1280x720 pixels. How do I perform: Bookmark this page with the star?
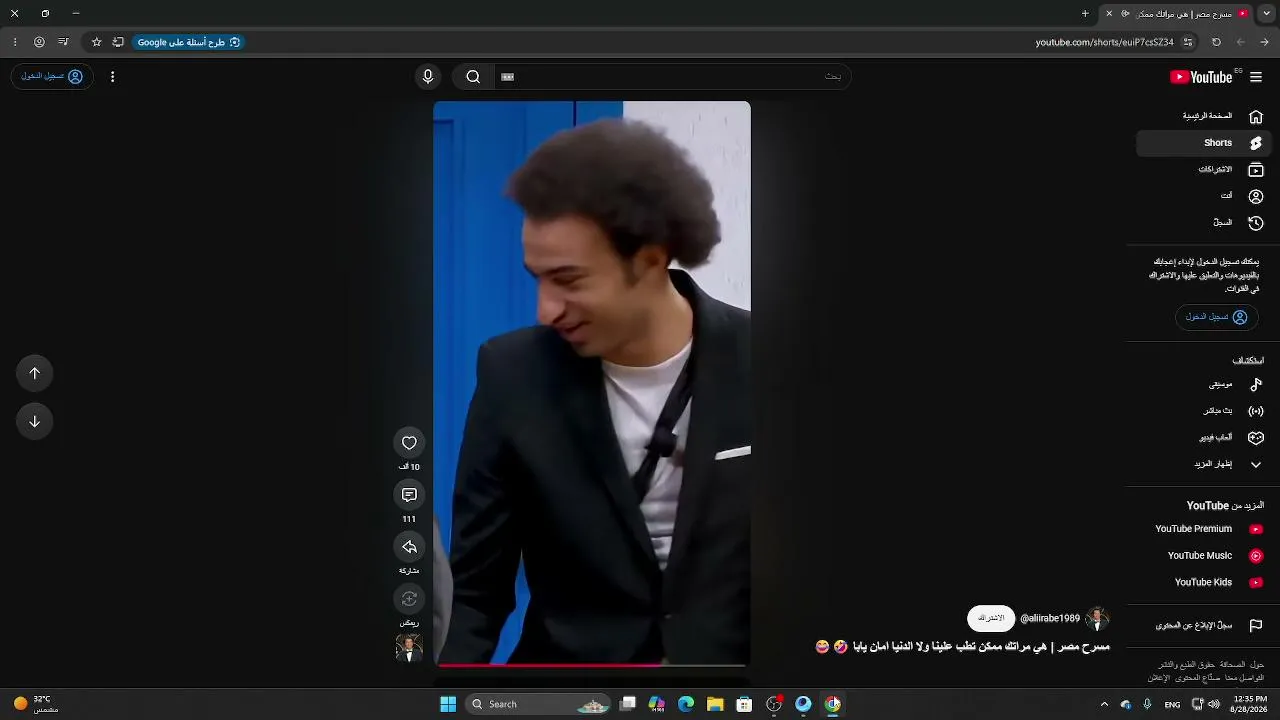click(97, 42)
